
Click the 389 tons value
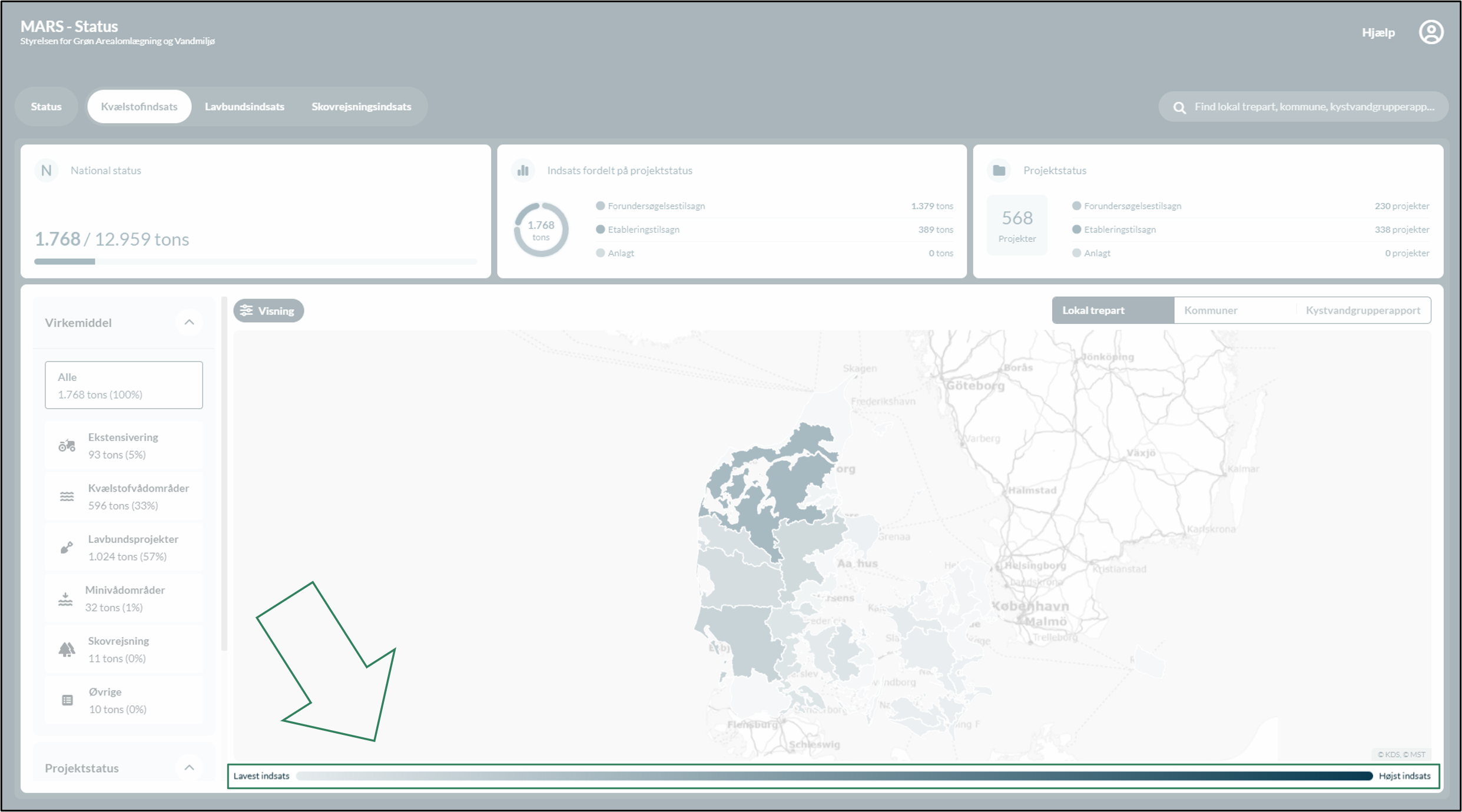click(x=935, y=229)
